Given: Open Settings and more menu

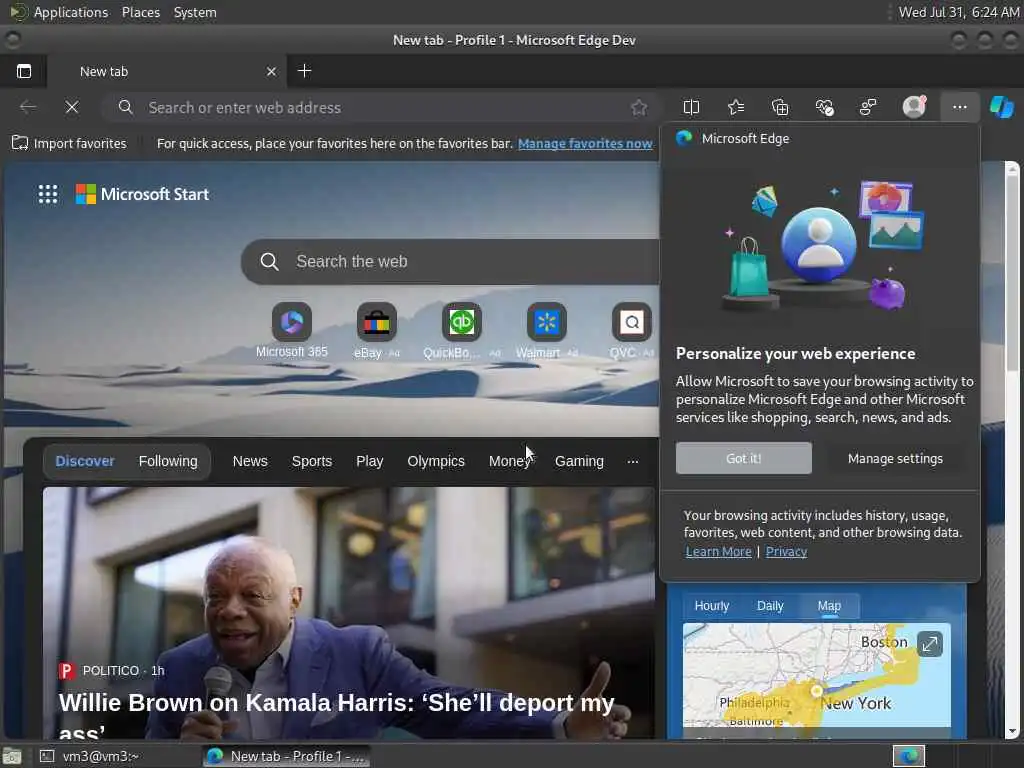Looking at the screenshot, I should pos(959,107).
